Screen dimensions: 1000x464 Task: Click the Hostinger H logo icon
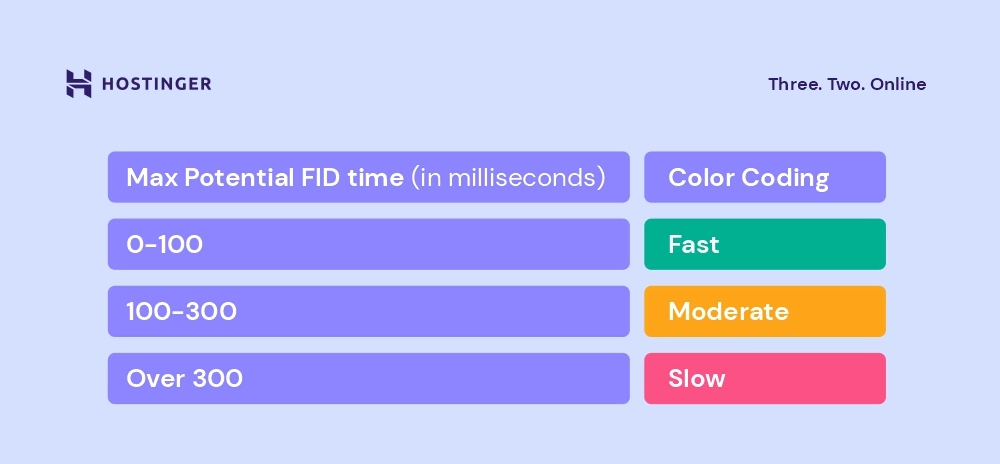tap(79, 84)
